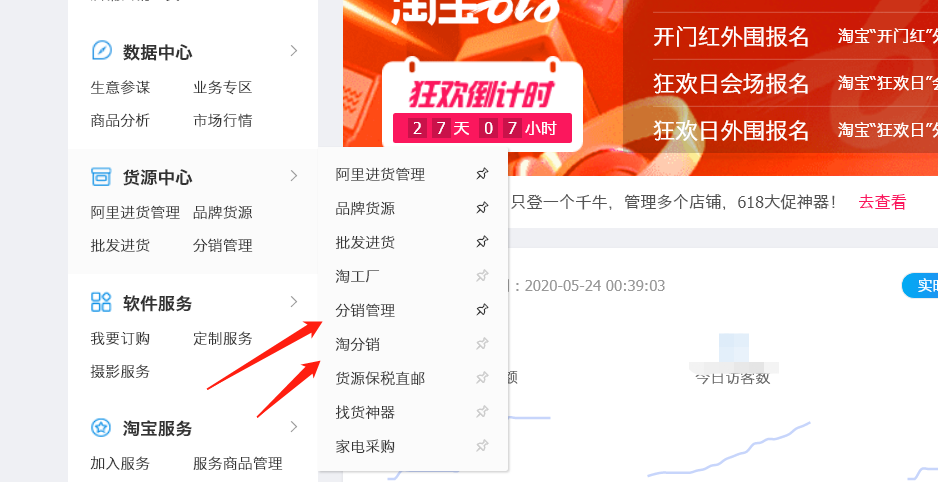Unpin 分销管理 with its pin icon
The height and width of the screenshot is (482, 938).
pos(482,310)
